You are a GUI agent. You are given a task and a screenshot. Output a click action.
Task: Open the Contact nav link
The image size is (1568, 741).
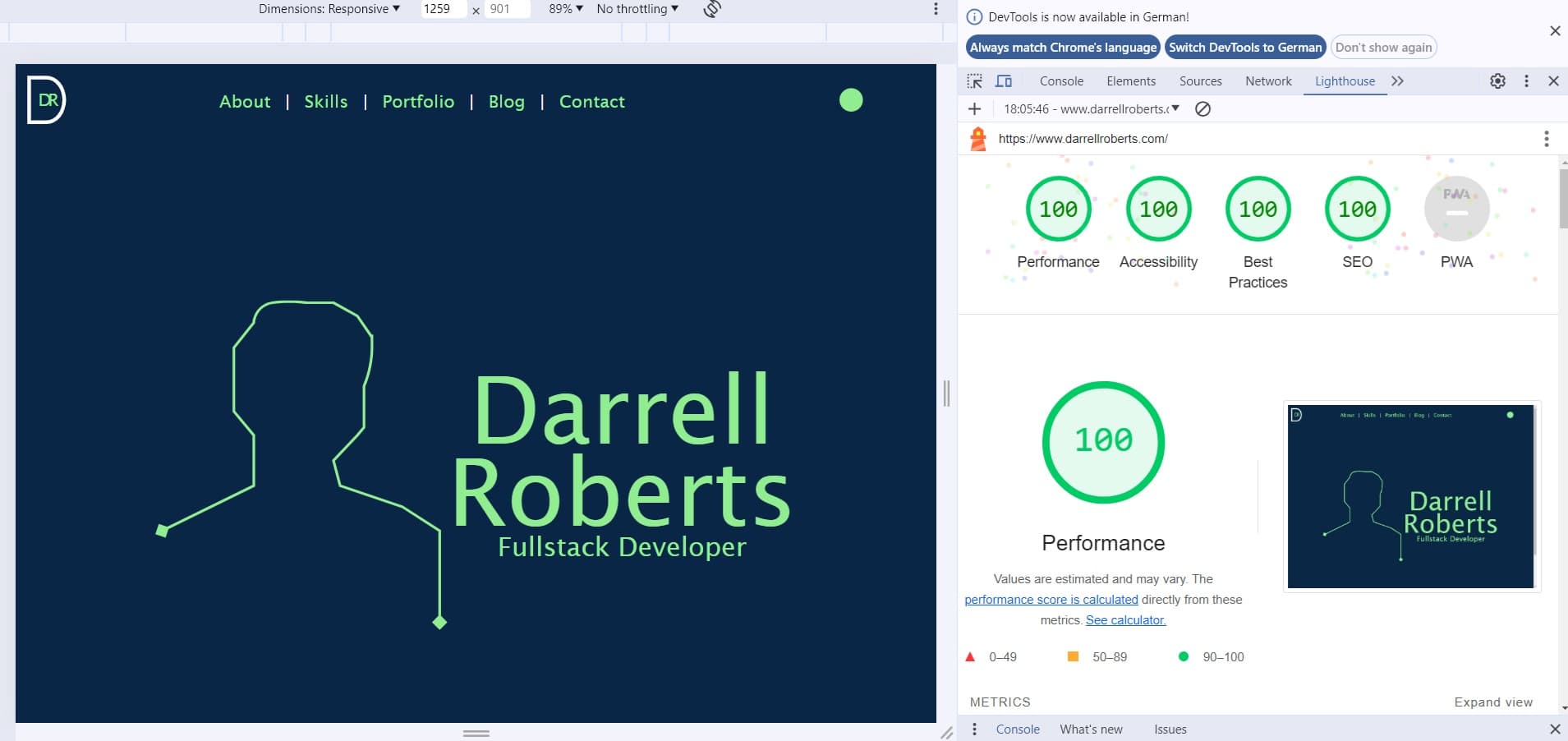click(592, 102)
